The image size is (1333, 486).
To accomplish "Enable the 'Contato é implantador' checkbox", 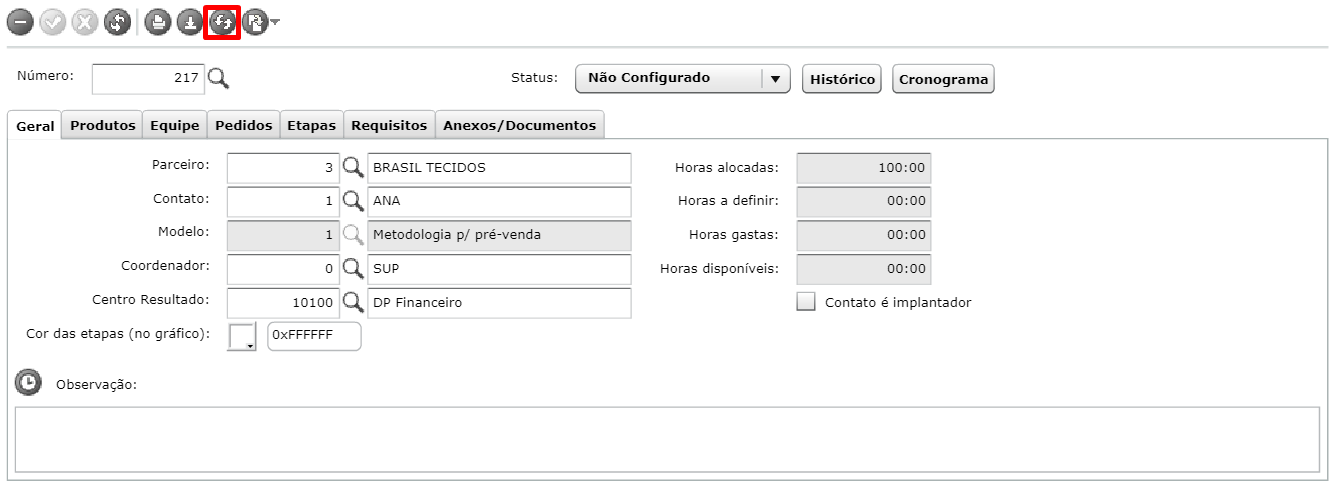I will point(806,302).
